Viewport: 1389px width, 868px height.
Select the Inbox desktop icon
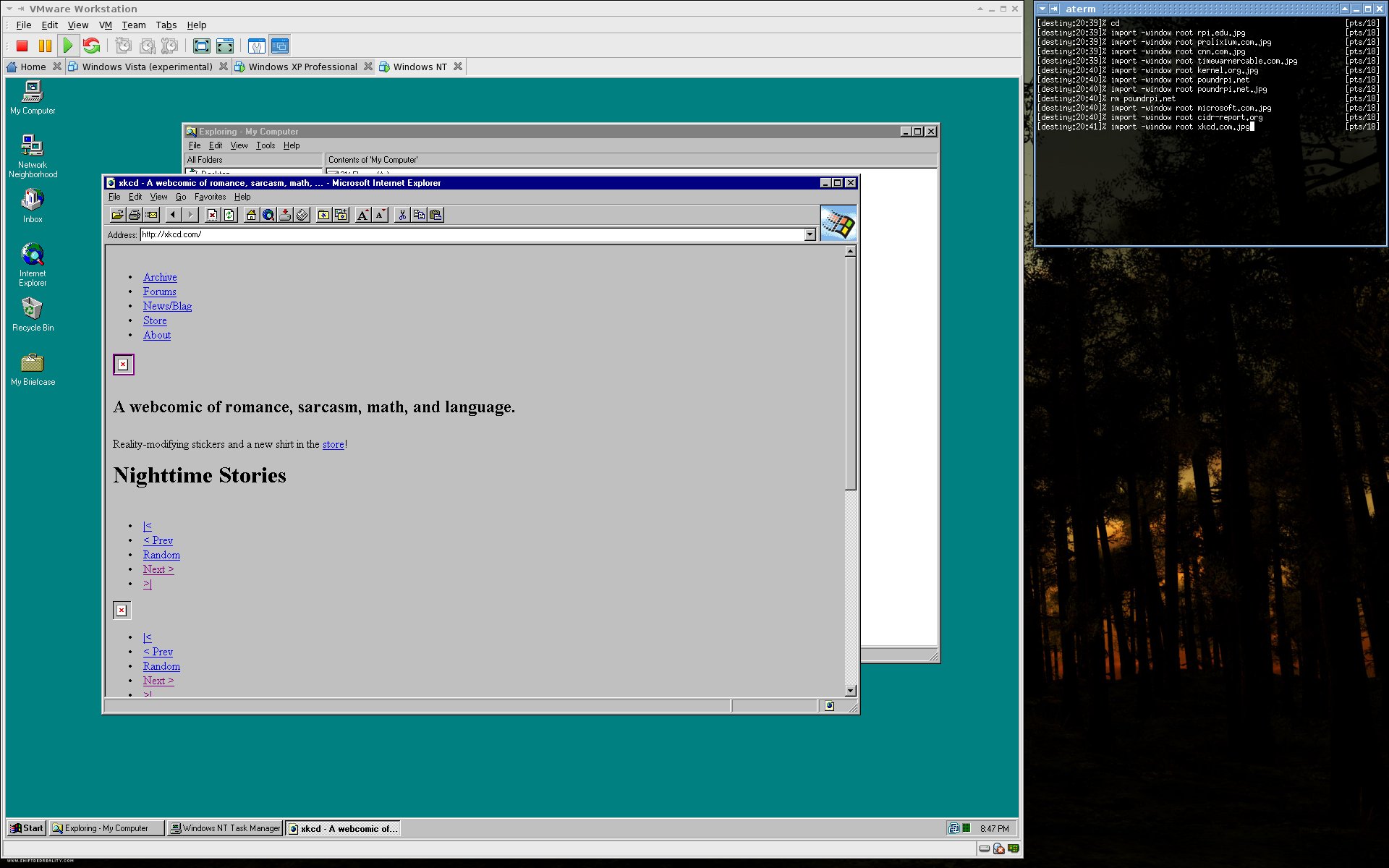33,205
